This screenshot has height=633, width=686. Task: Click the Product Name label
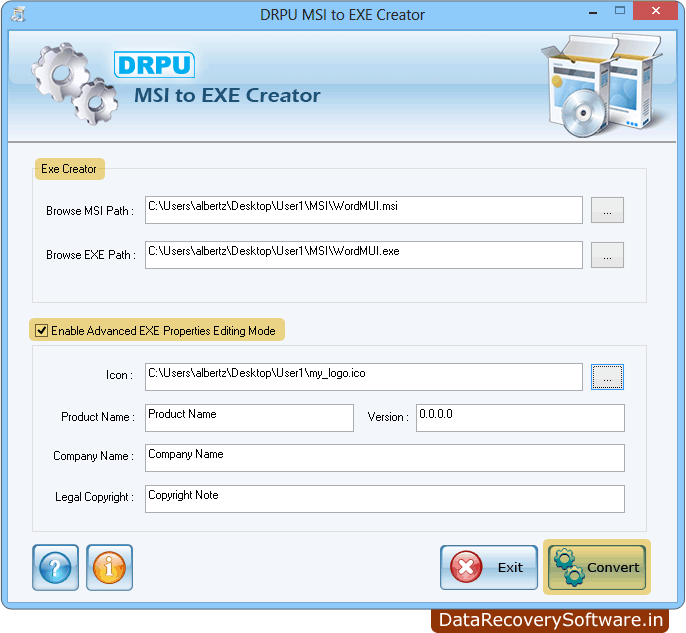pyautogui.click(x=98, y=417)
